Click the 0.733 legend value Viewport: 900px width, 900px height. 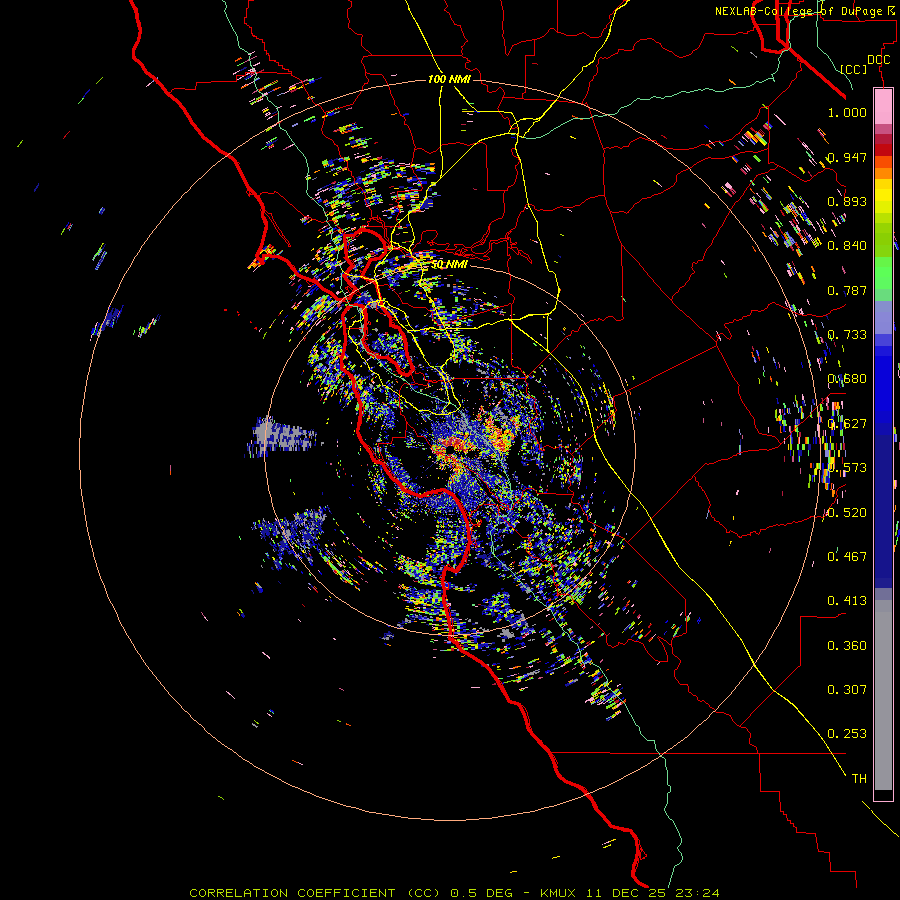point(847,335)
